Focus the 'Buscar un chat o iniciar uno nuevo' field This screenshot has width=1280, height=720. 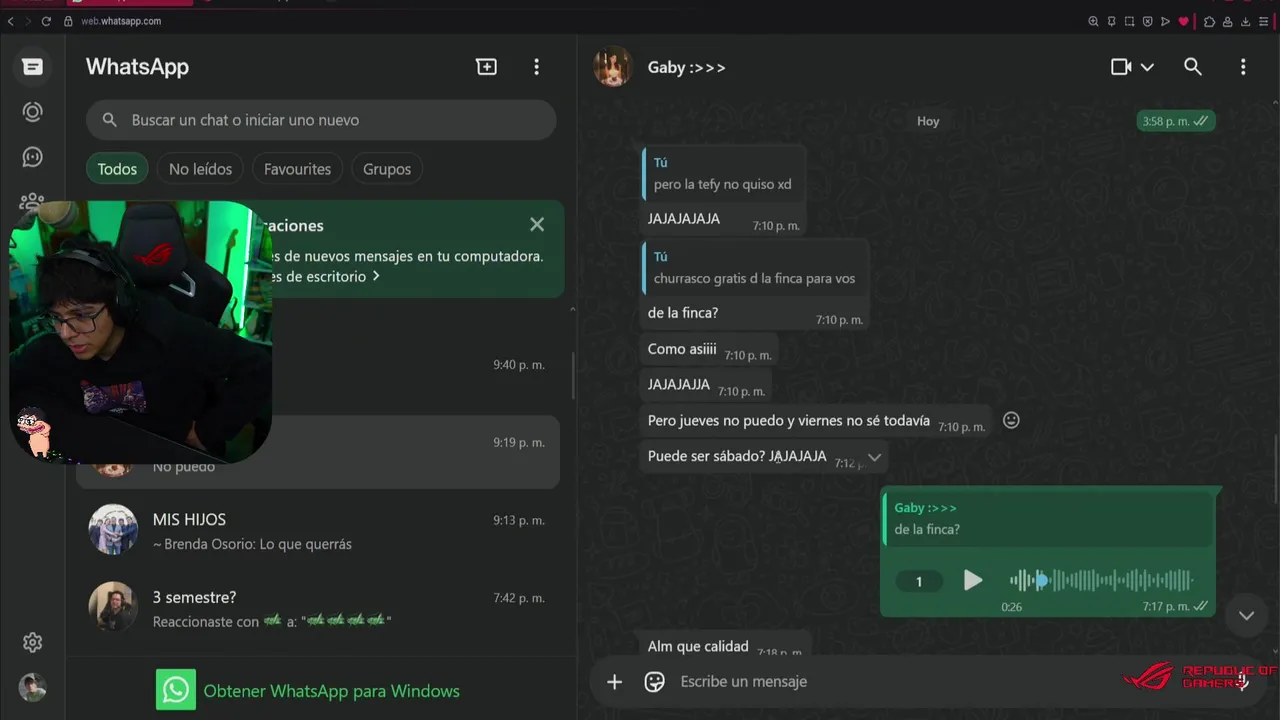(321, 120)
